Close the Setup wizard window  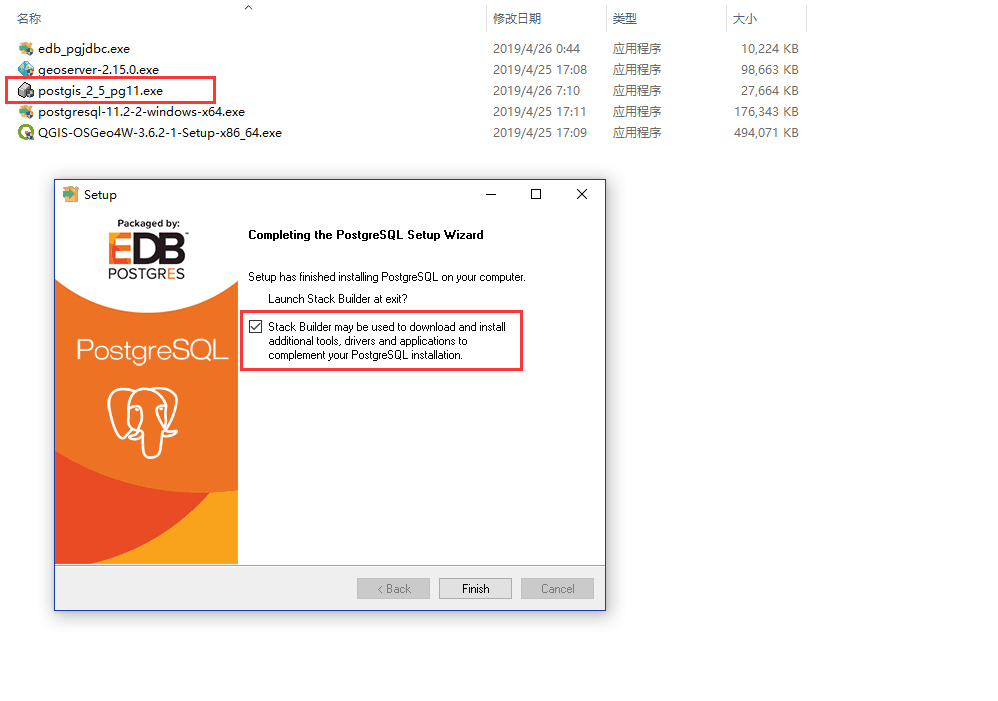(x=582, y=194)
